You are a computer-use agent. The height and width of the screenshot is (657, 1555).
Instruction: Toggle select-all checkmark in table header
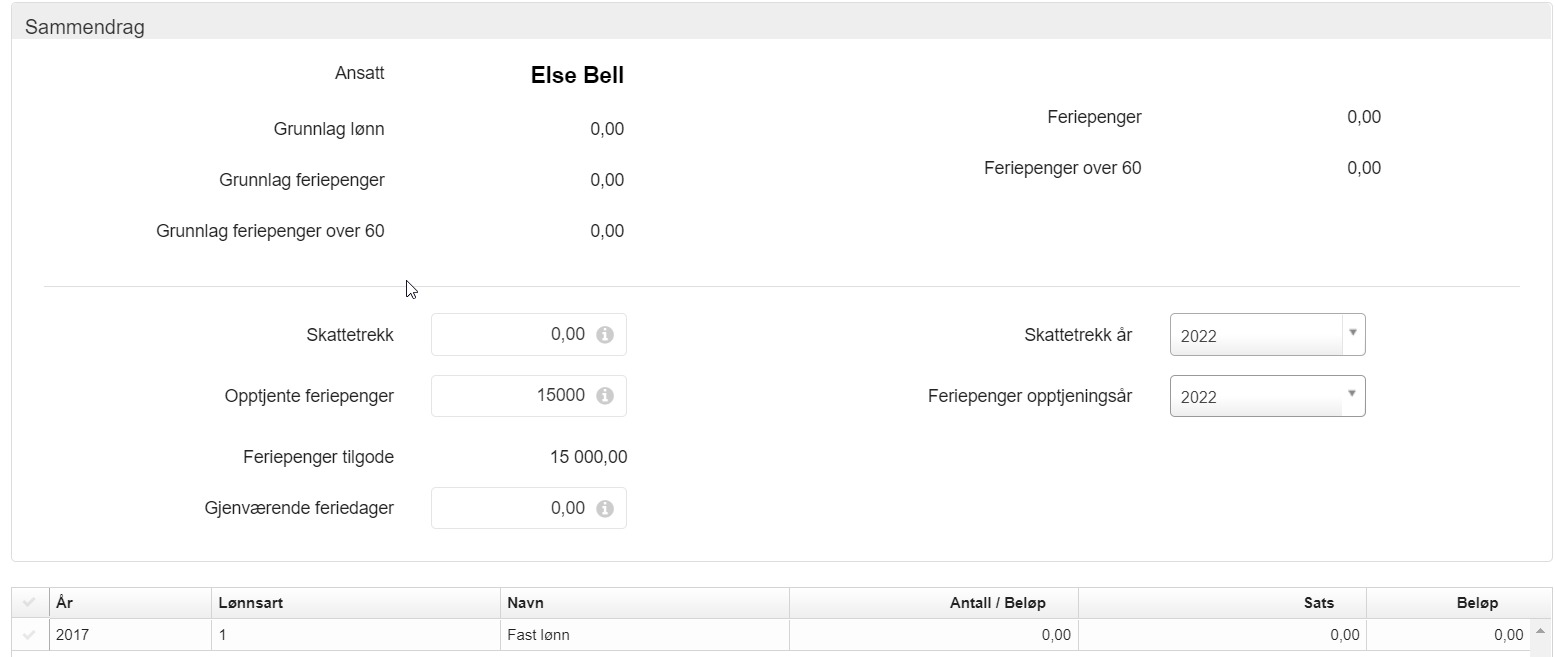pos(29,603)
